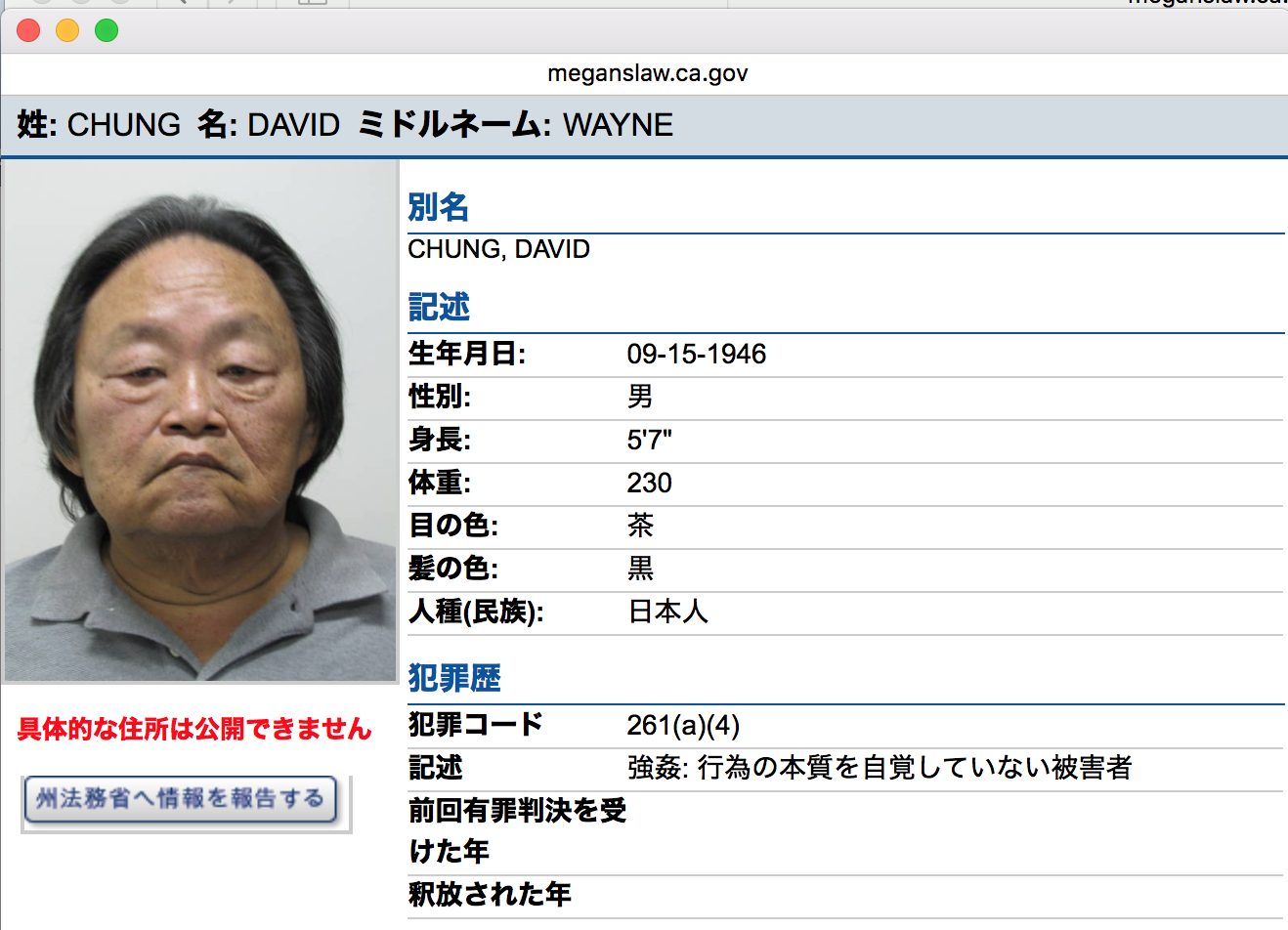Open the offender mugshot photo
Screen dimensions: 1288x930
tap(200, 421)
